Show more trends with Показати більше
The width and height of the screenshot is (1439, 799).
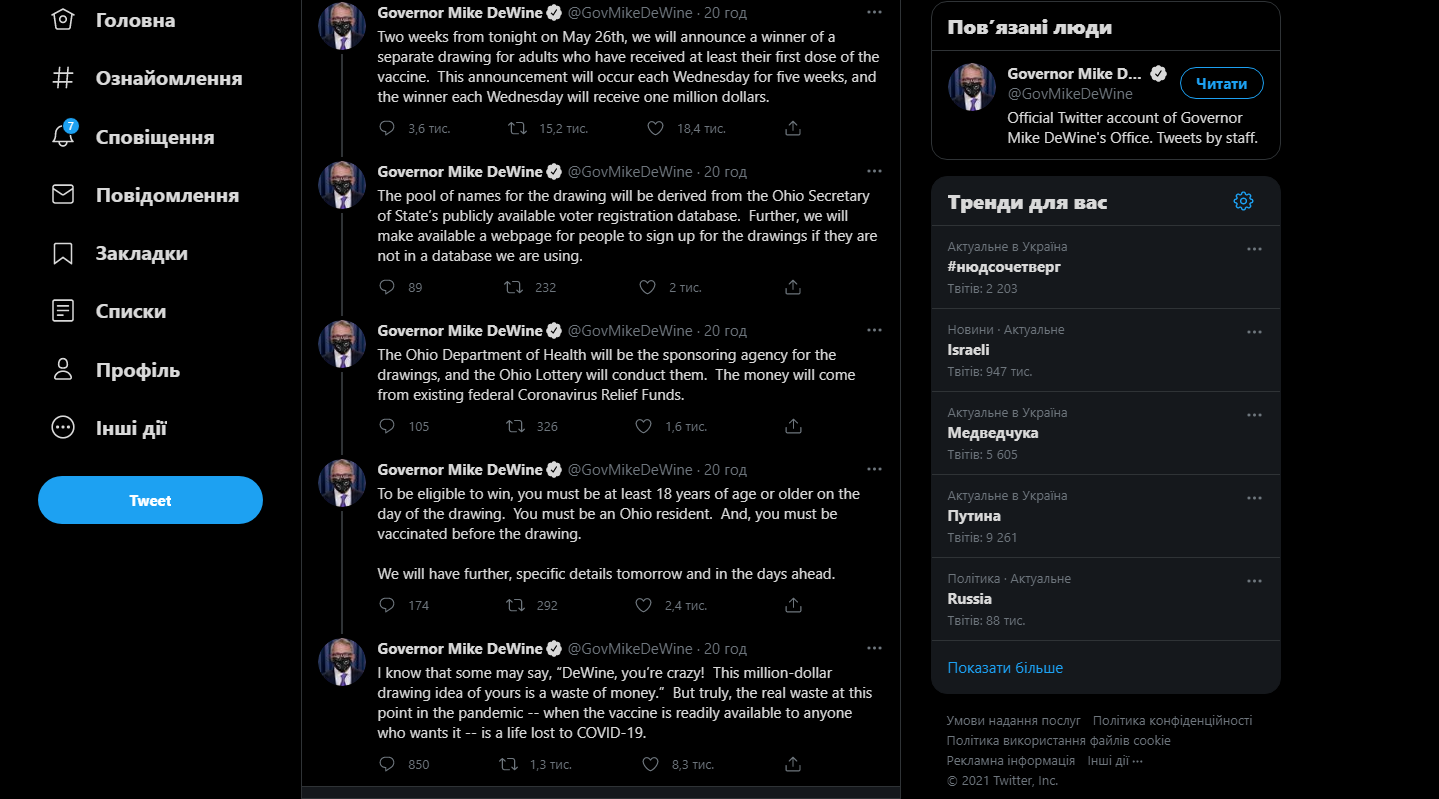coord(1004,667)
